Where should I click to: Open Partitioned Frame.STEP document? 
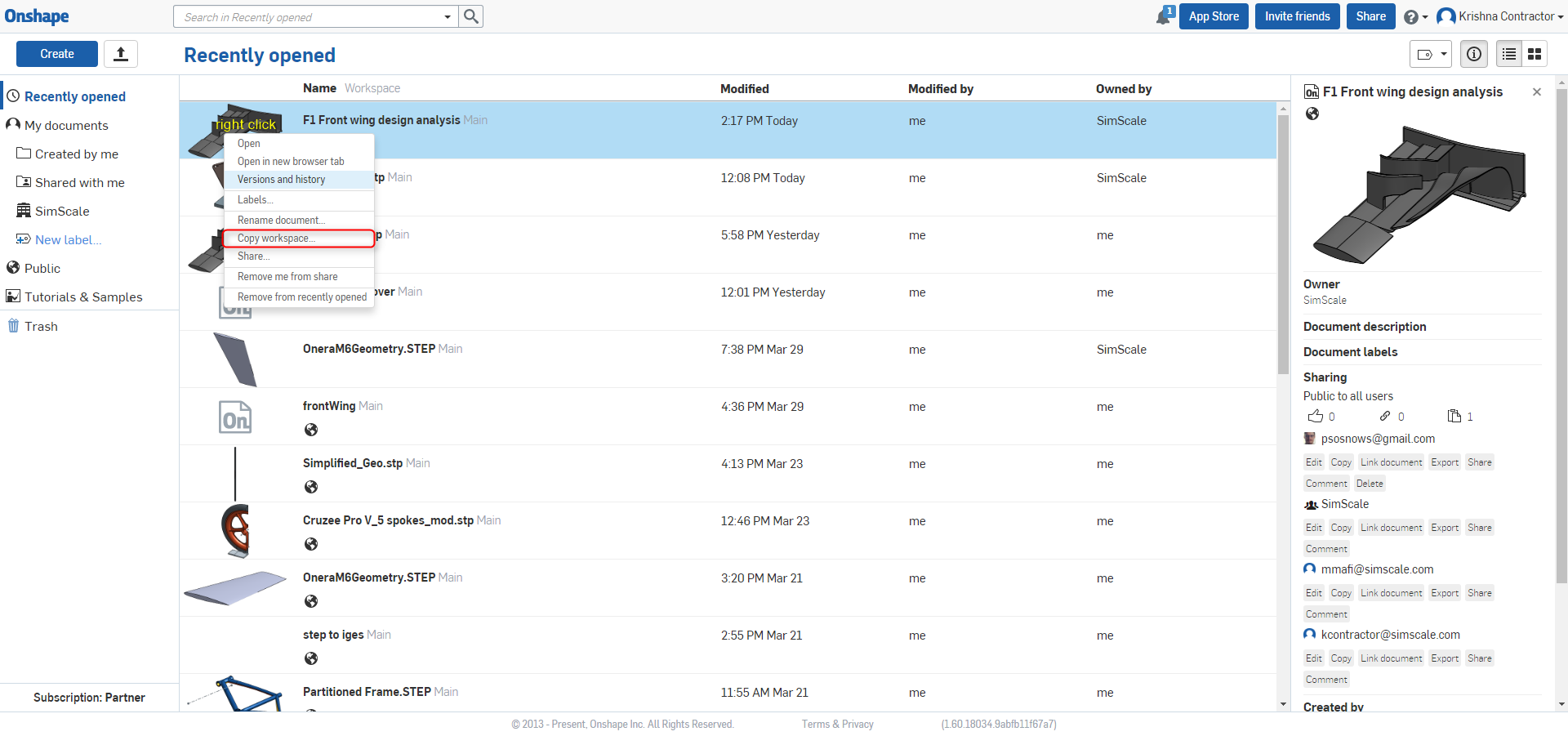[367, 692]
